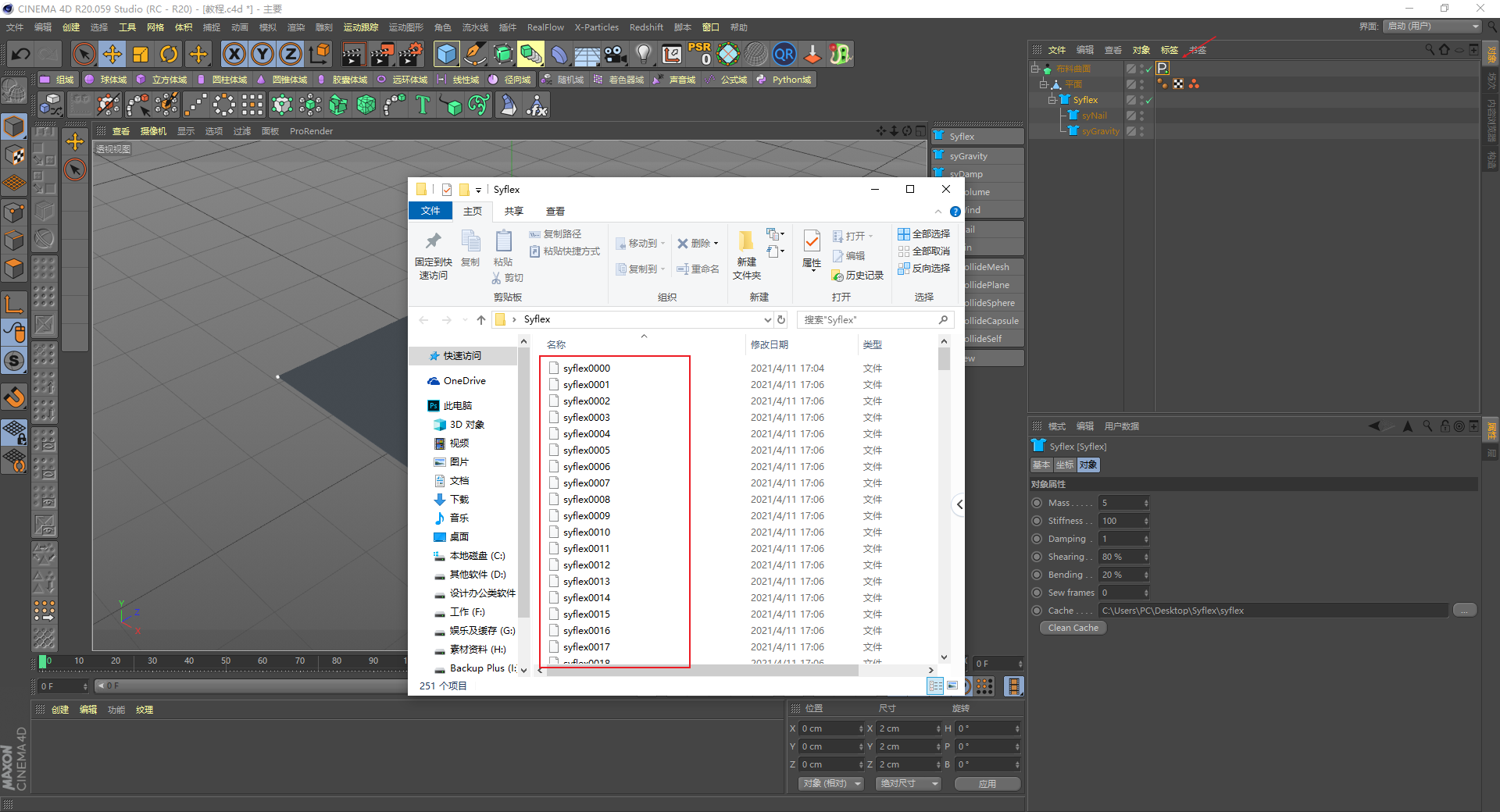Viewport: 1500px width, 812px height.
Task: Click the Spline Pen tool icon
Action: pyautogui.click(x=475, y=54)
